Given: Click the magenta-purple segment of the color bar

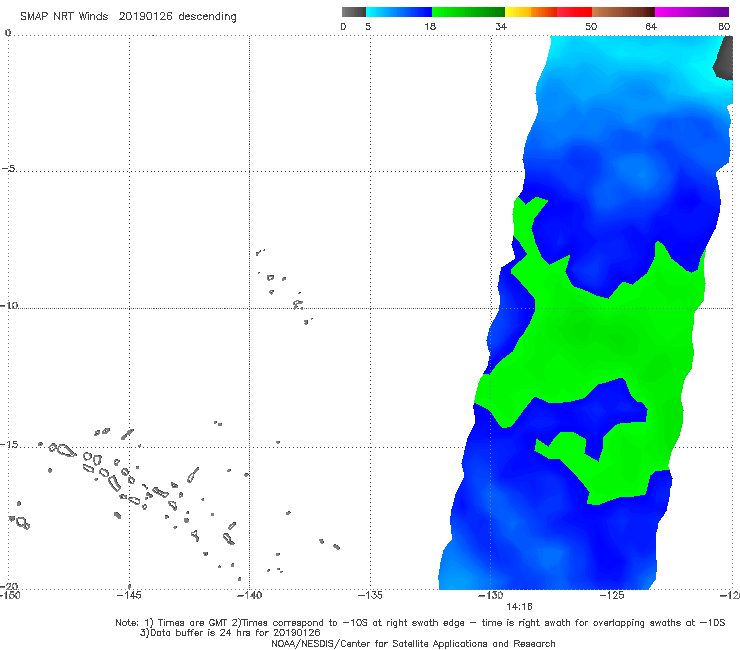Looking at the screenshot, I should coord(692,12).
